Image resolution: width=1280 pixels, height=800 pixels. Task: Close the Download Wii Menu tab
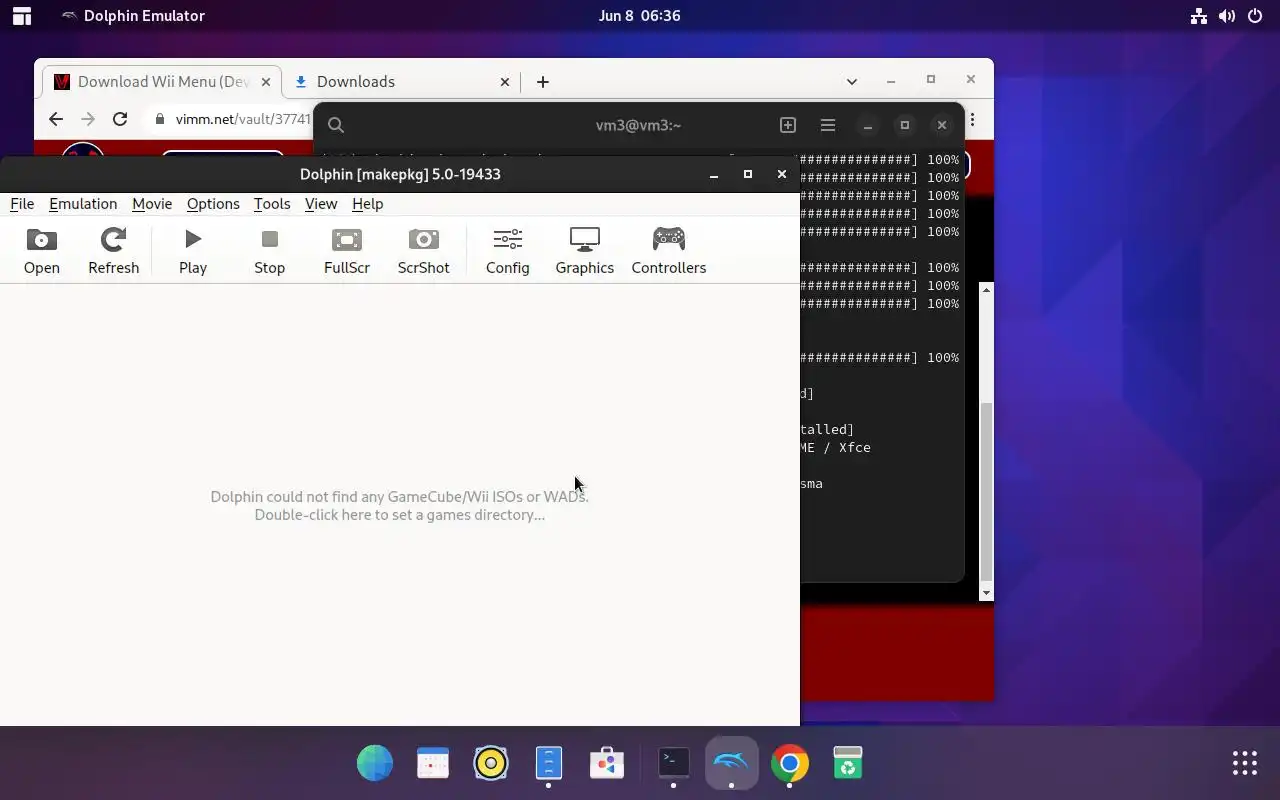(x=266, y=82)
